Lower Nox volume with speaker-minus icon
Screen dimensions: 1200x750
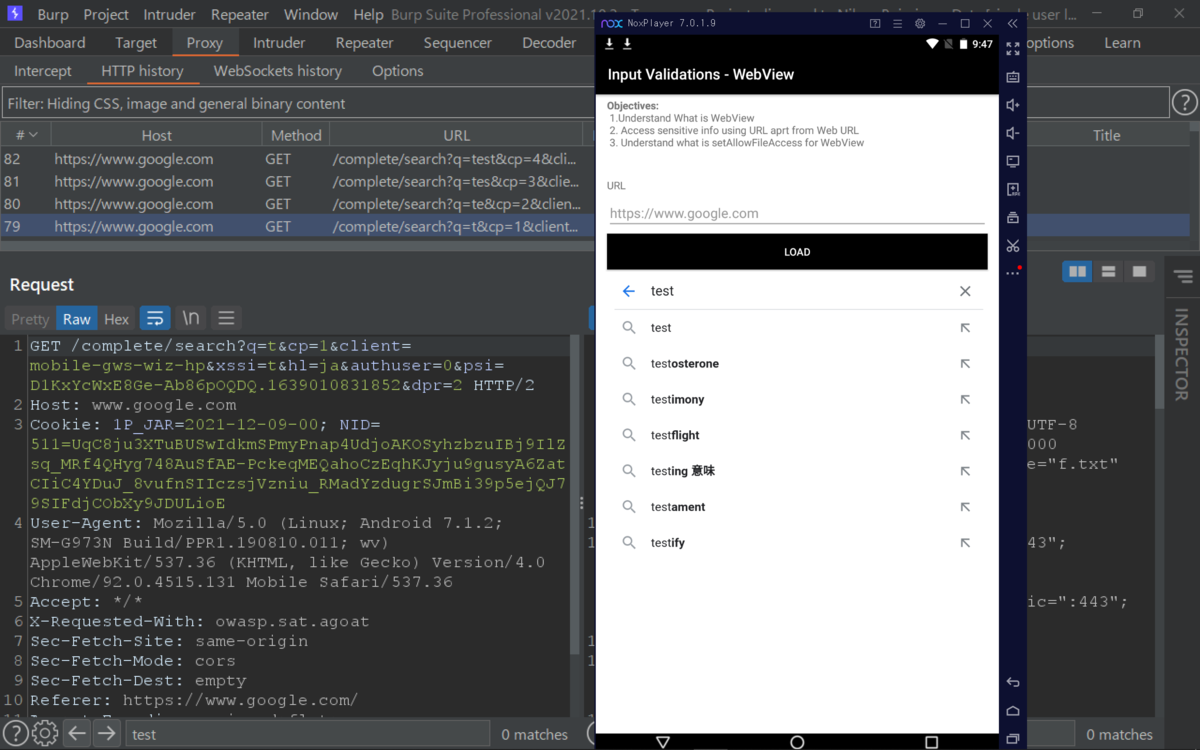click(x=1013, y=133)
